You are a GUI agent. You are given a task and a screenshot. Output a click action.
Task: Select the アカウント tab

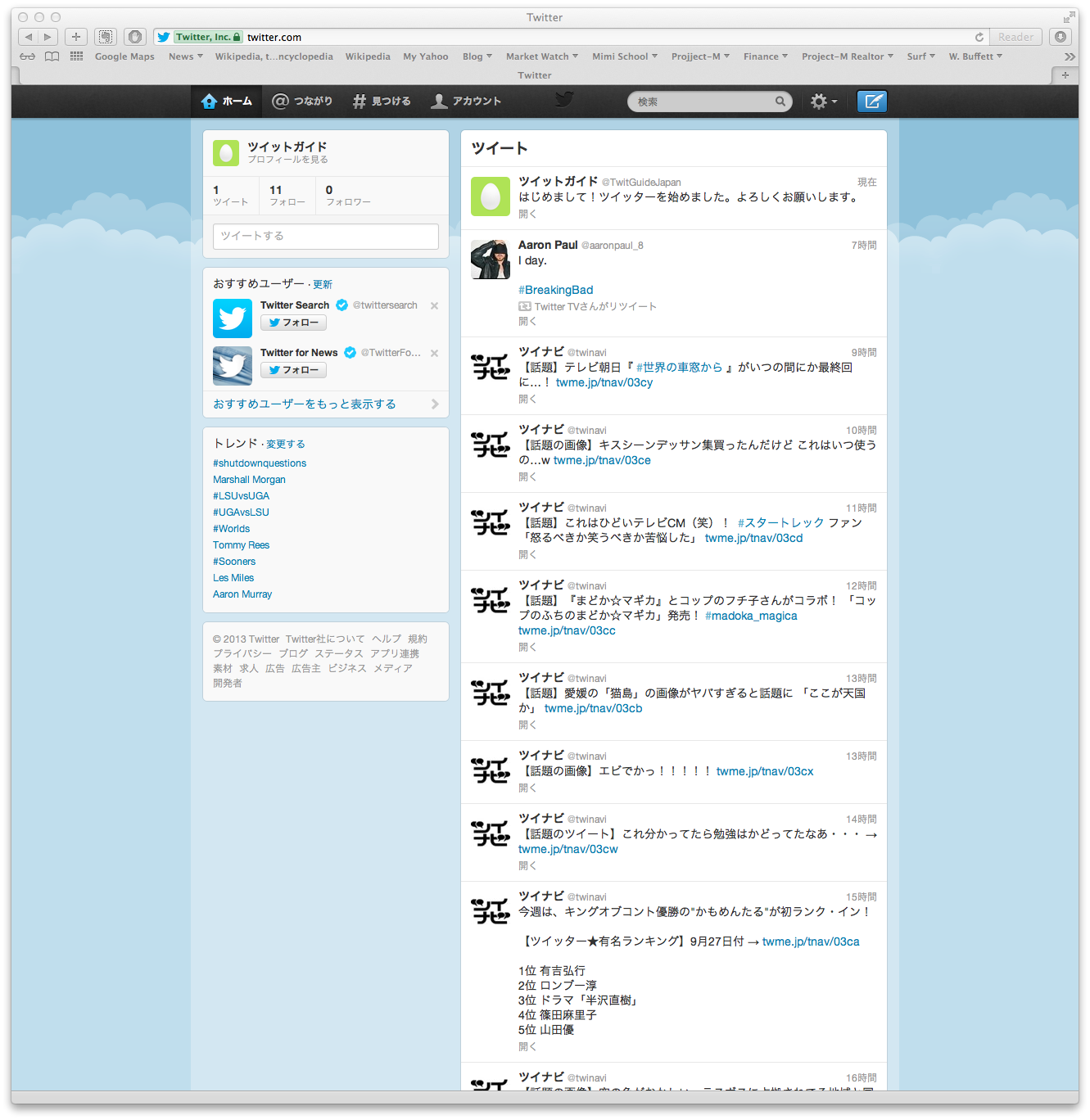(x=466, y=102)
